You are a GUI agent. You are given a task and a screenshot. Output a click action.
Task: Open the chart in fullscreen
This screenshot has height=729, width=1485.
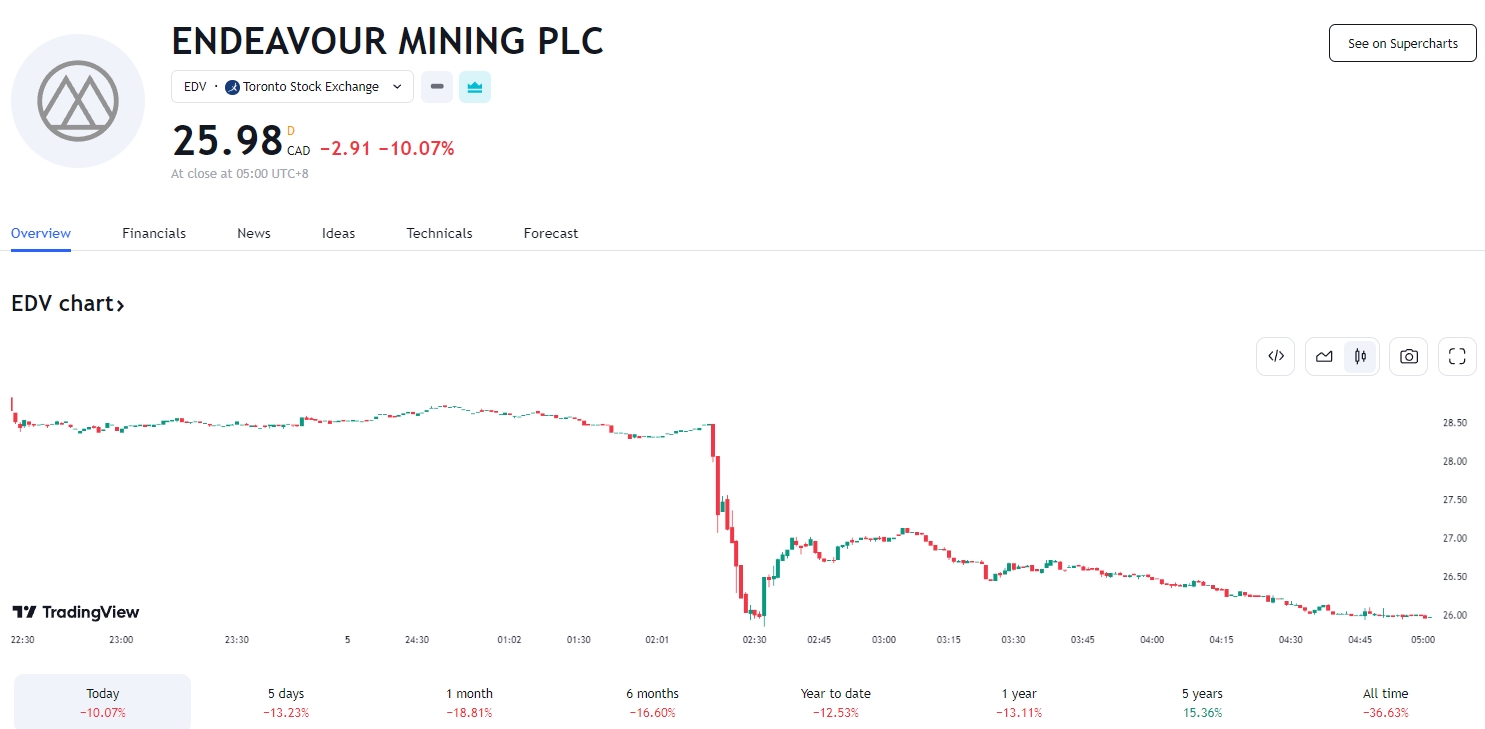tap(1457, 356)
